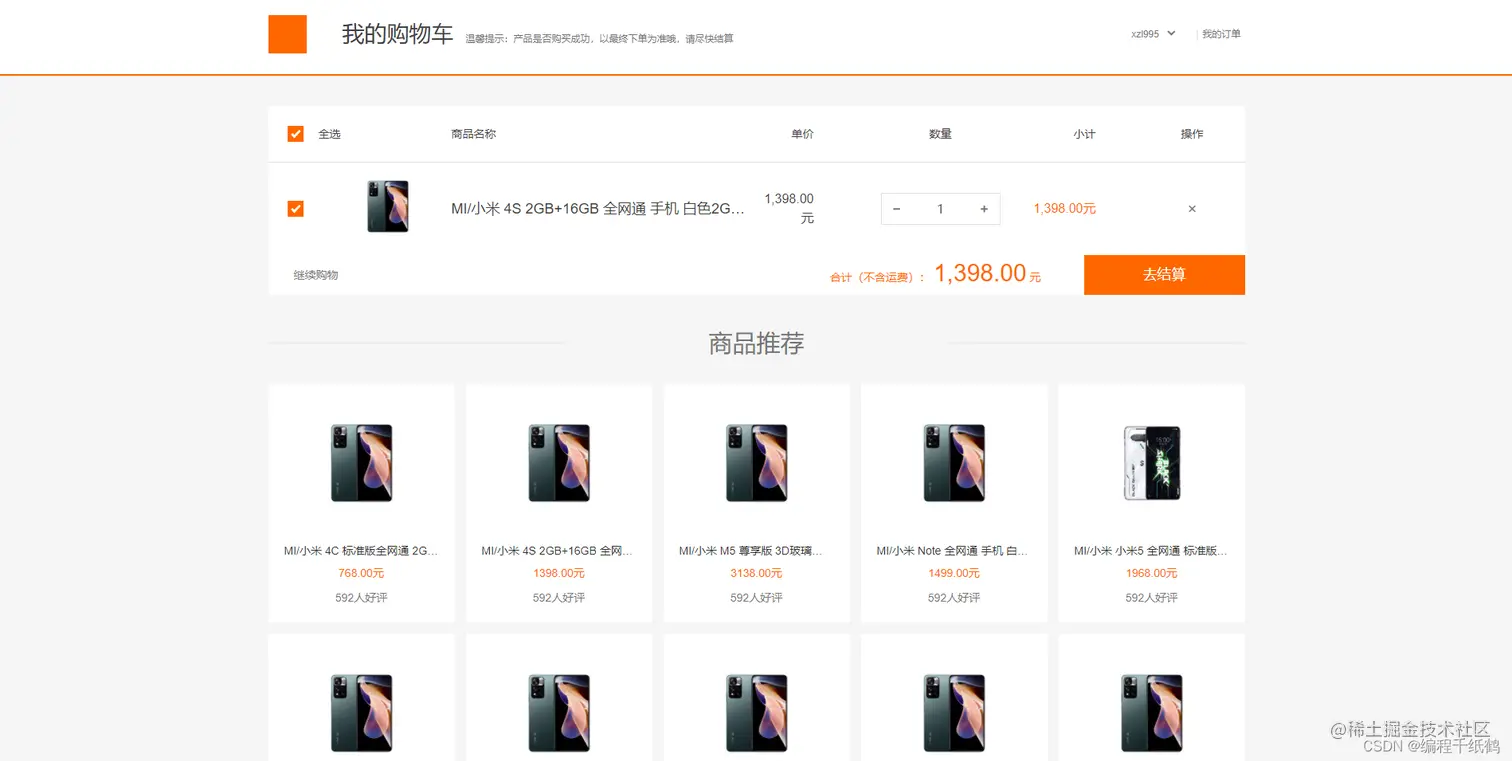Click the quantity input field showing 1
1512x761 pixels.
pyautogui.click(x=940, y=209)
